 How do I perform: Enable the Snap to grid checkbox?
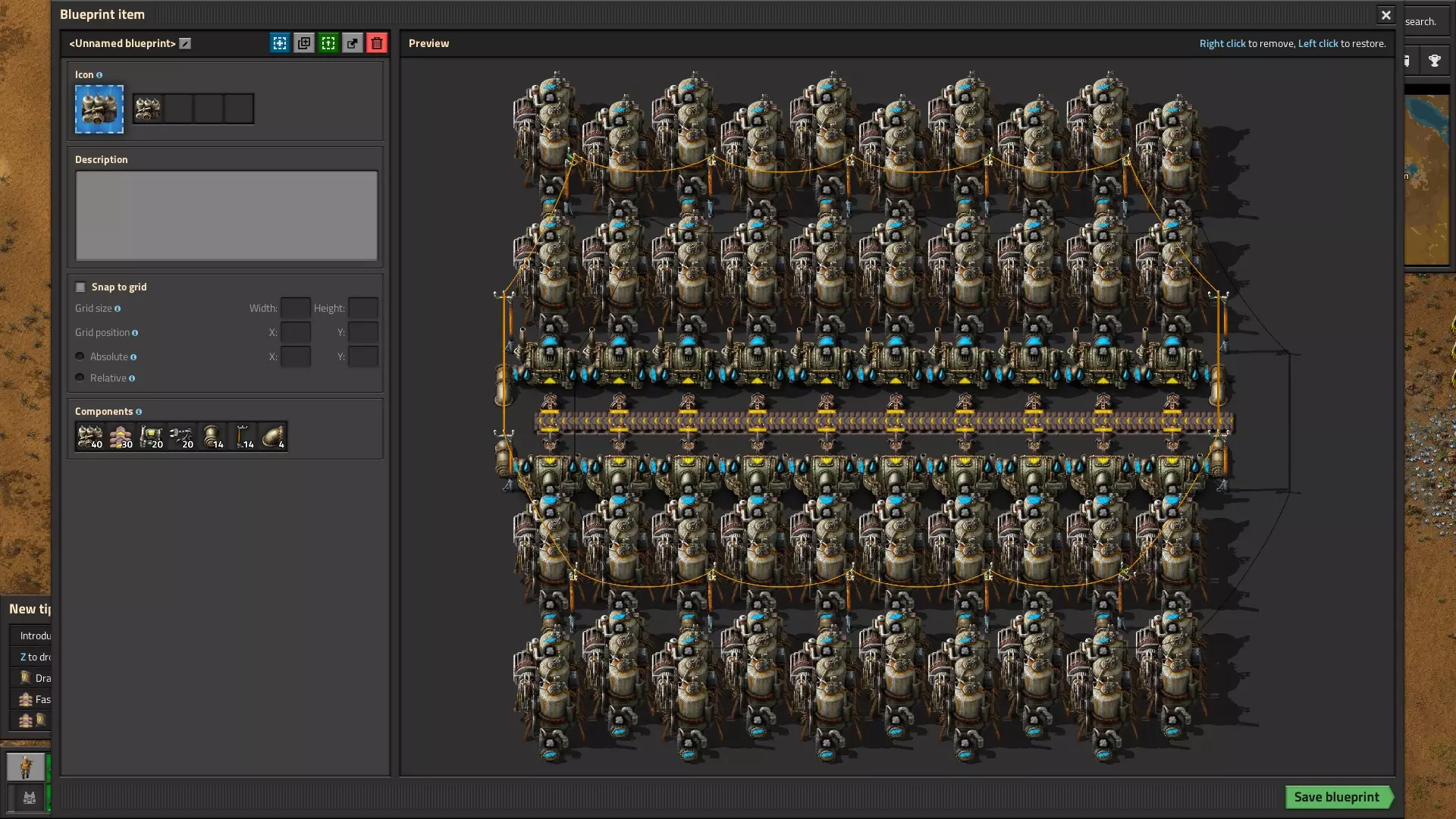click(80, 287)
